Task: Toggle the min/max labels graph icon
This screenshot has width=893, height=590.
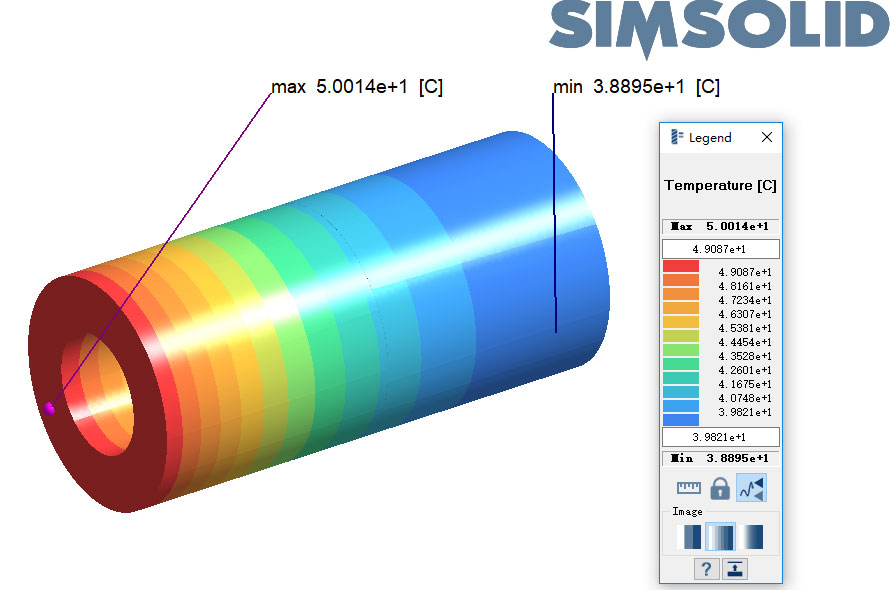Action: click(751, 488)
